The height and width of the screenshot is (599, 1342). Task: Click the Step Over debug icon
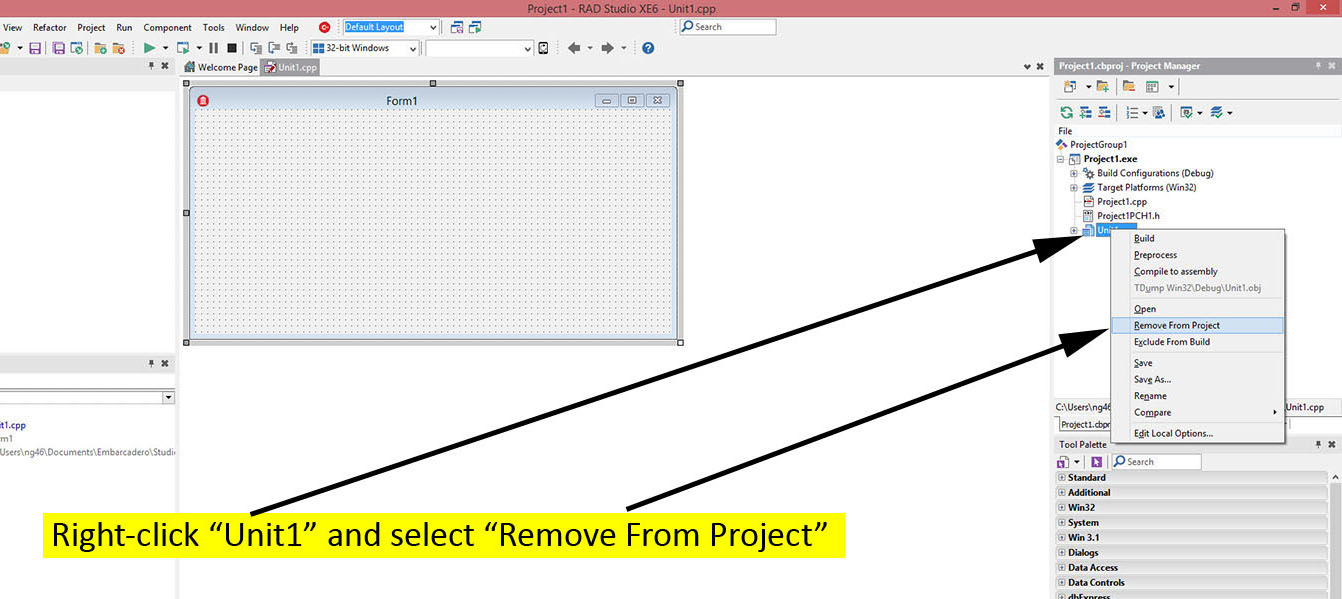click(x=273, y=48)
